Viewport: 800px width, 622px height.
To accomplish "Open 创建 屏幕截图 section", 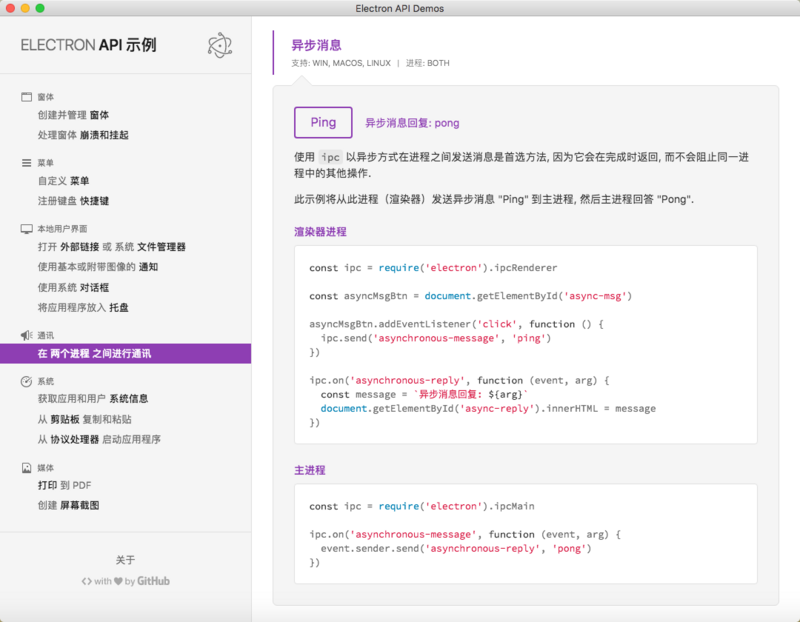I will pos(68,506).
